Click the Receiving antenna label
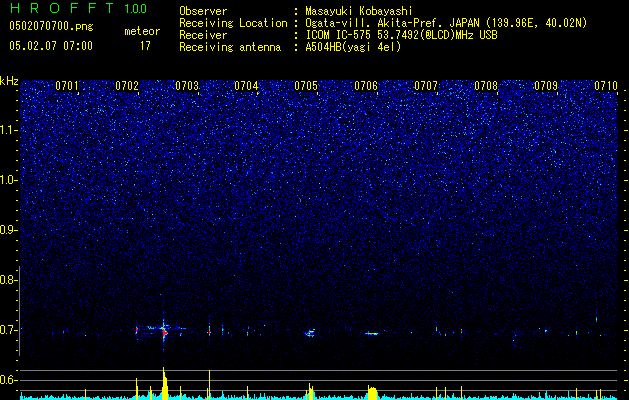629x400 pixels. tap(230, 47)
